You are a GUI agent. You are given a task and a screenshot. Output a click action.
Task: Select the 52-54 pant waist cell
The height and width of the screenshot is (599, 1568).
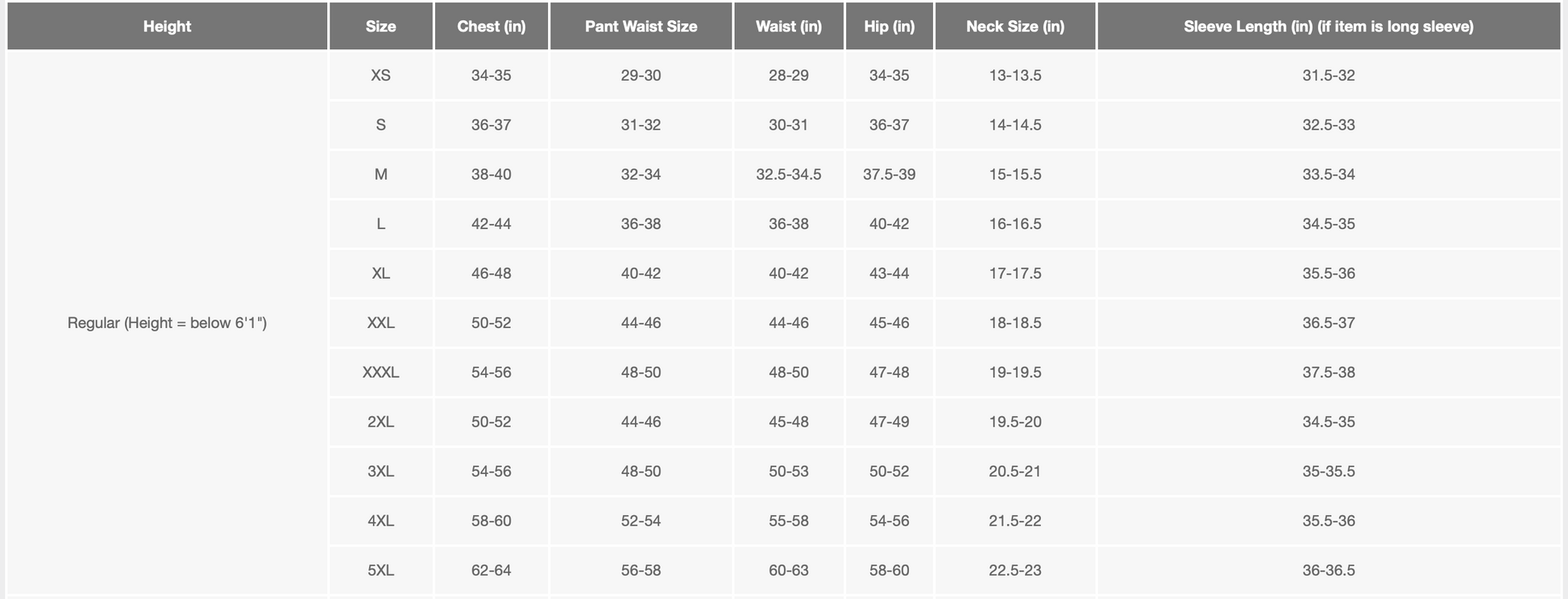click(x=641, y=522)
